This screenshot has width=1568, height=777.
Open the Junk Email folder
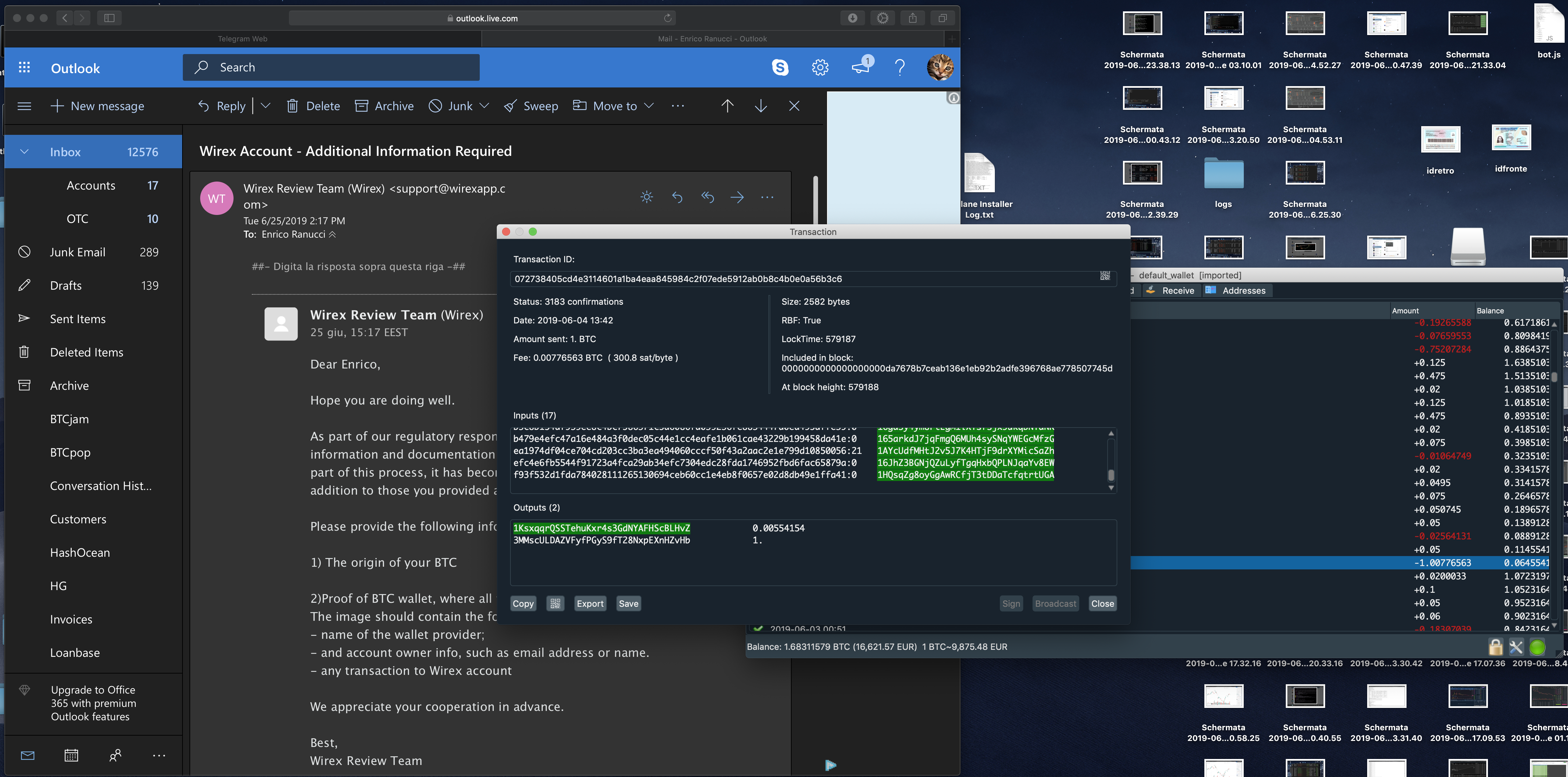click(93, 252)
